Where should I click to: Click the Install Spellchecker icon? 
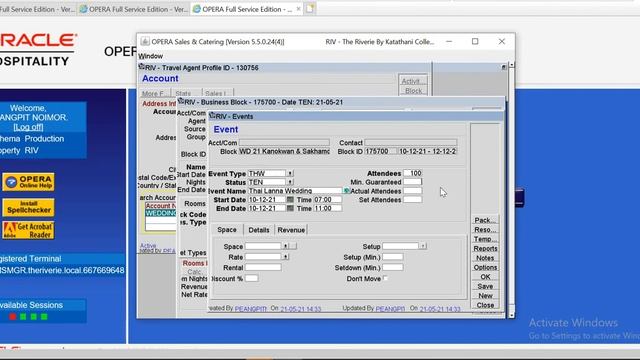click(x=29, y=207)
